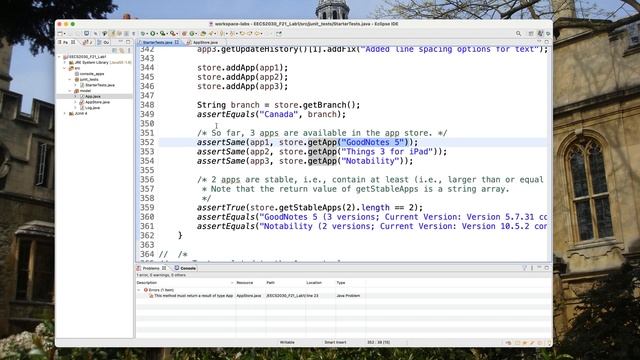The width and height of the screenshot is (640, 360).
Task: Open the Problems view menu icon
Action: tap(532, 268)
